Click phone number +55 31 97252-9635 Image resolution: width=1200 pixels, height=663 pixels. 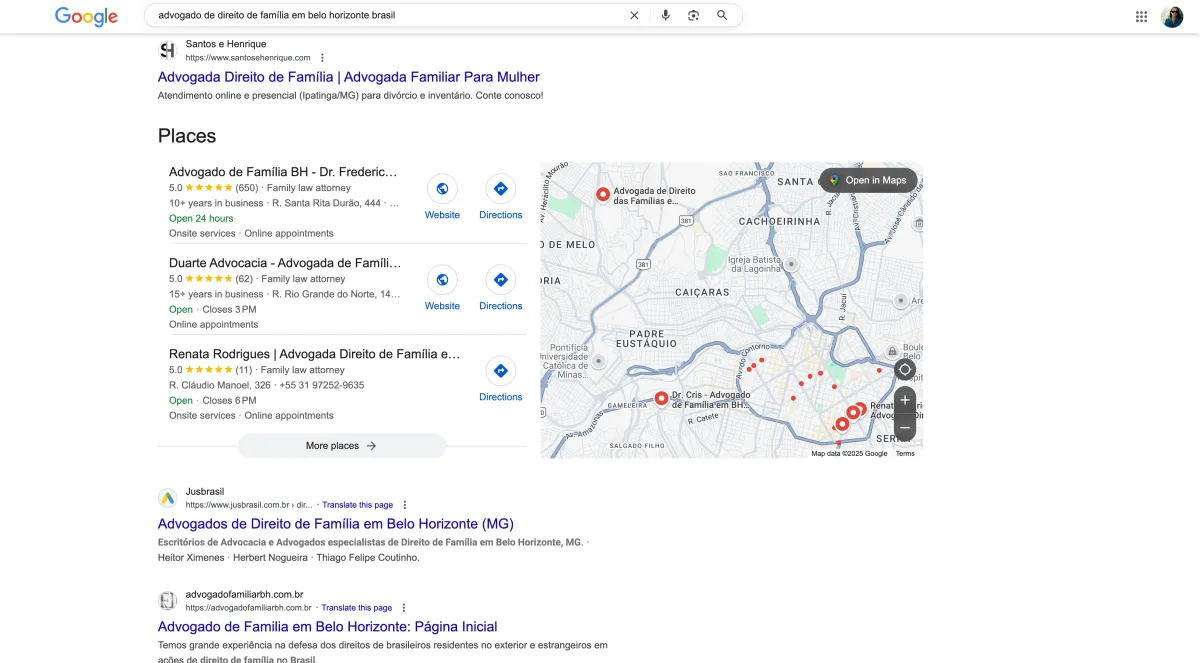[322, 385]
